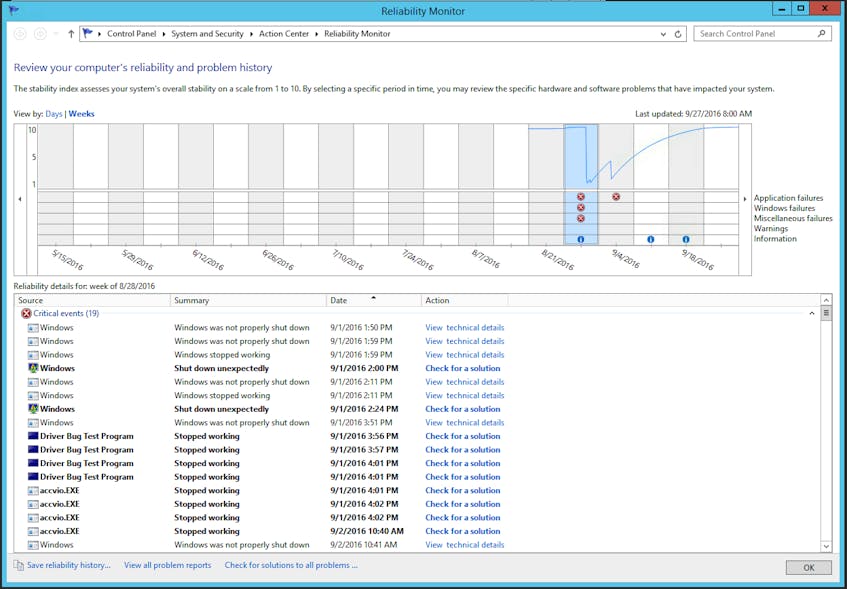Viewport: 847px width, 589px height.
Task: Click the blue information icon under 9/18/2016
Action: coord(685,239)
